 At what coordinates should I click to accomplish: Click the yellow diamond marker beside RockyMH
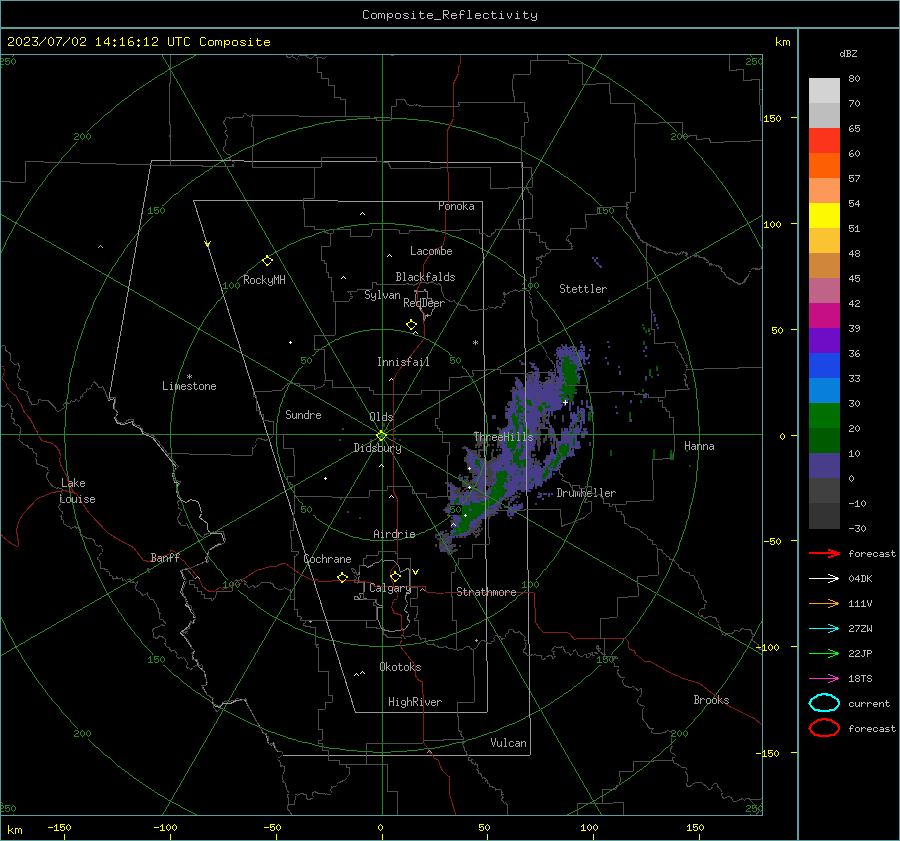point(267,261)
